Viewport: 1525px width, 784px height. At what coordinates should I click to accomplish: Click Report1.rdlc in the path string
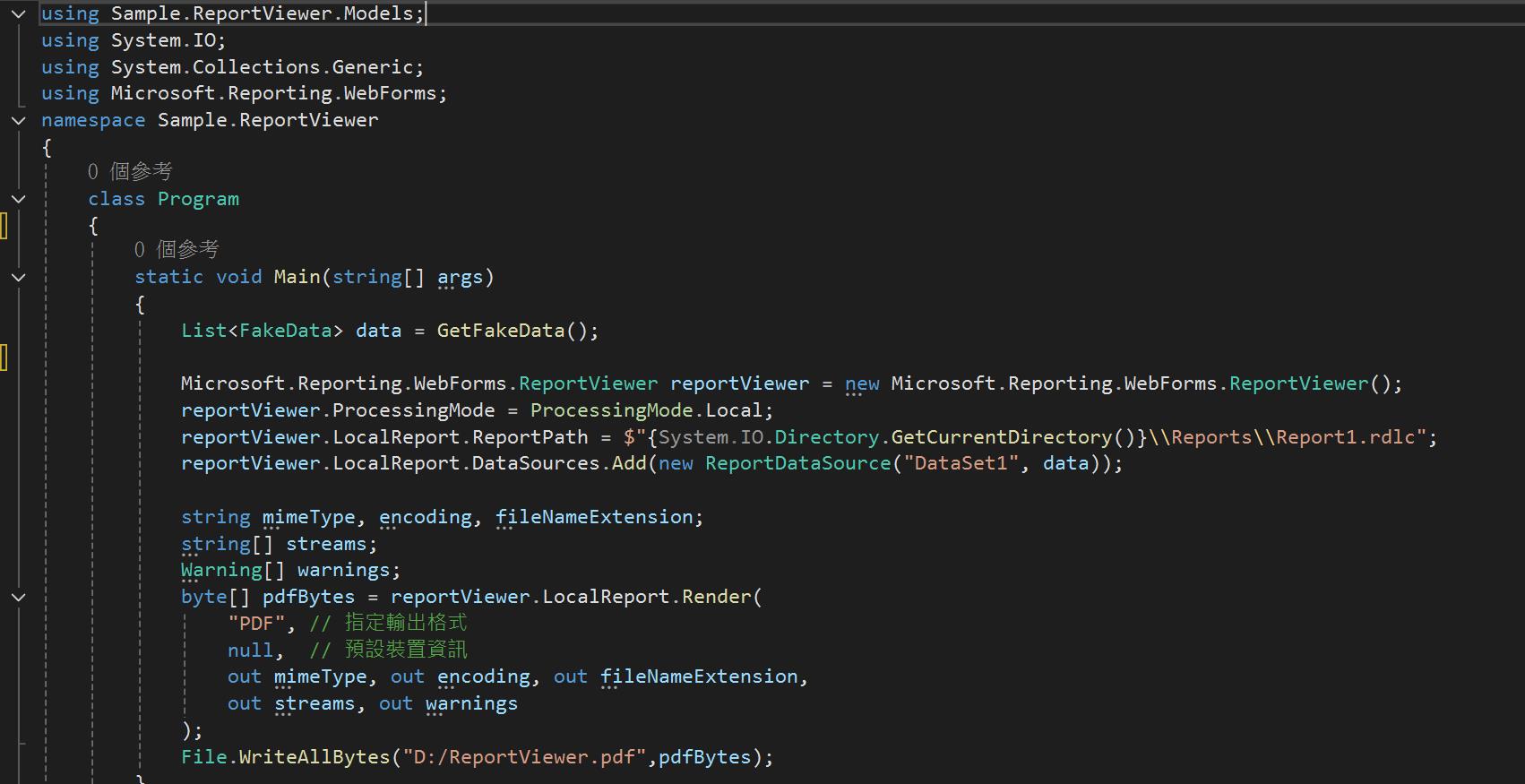(x=1346, y=437)
